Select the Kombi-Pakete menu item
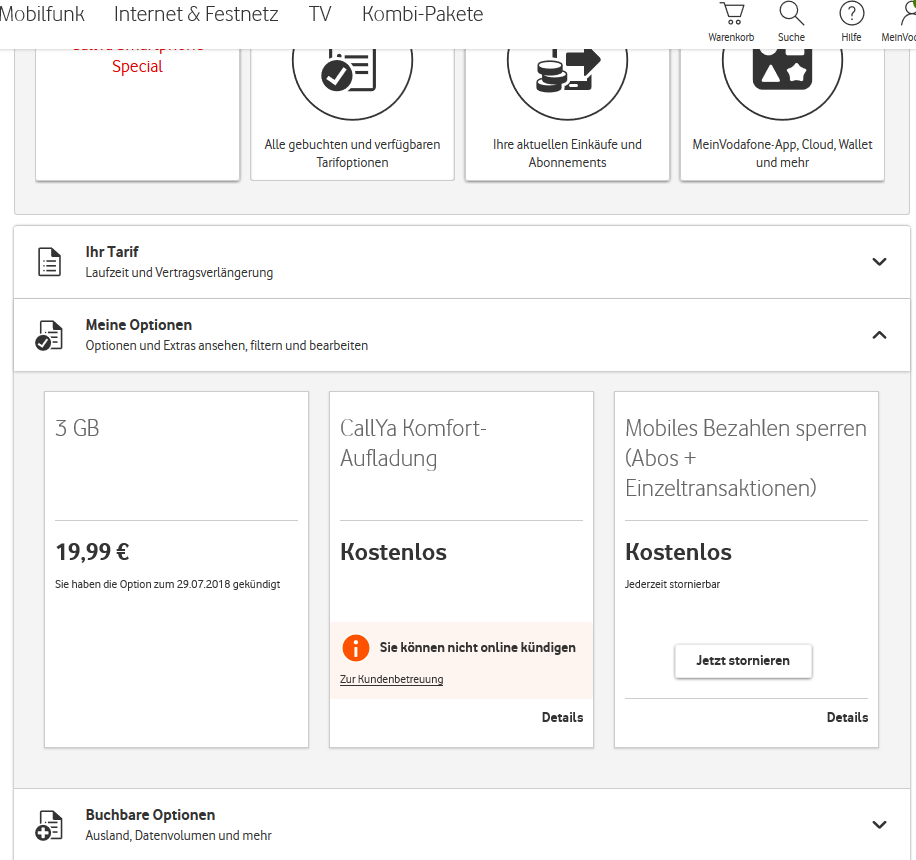This screenshot has height=860, width=916. tap(422, 14)
